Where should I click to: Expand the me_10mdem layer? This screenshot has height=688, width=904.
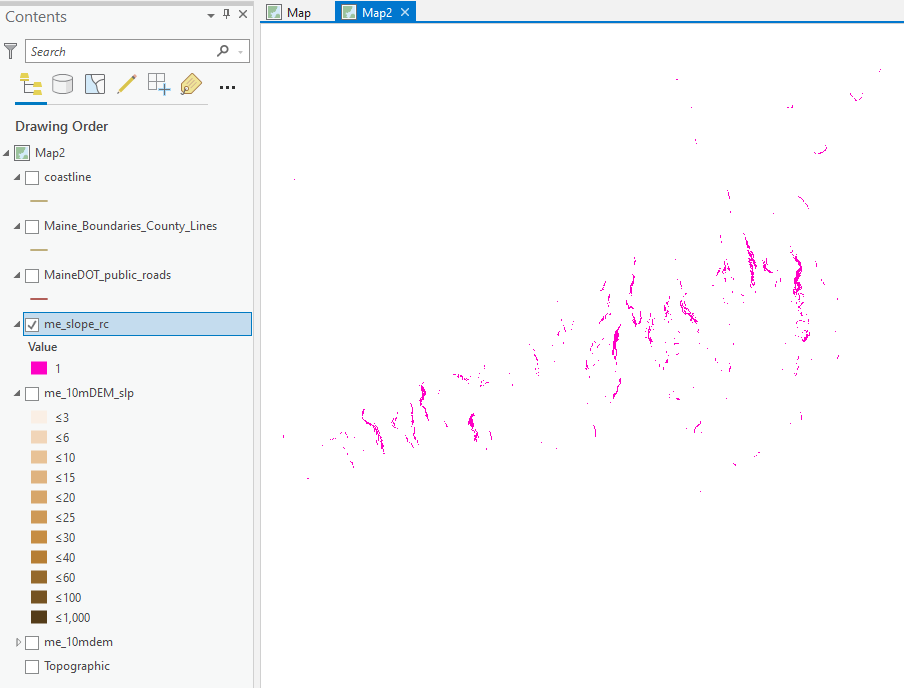(18, 642)
